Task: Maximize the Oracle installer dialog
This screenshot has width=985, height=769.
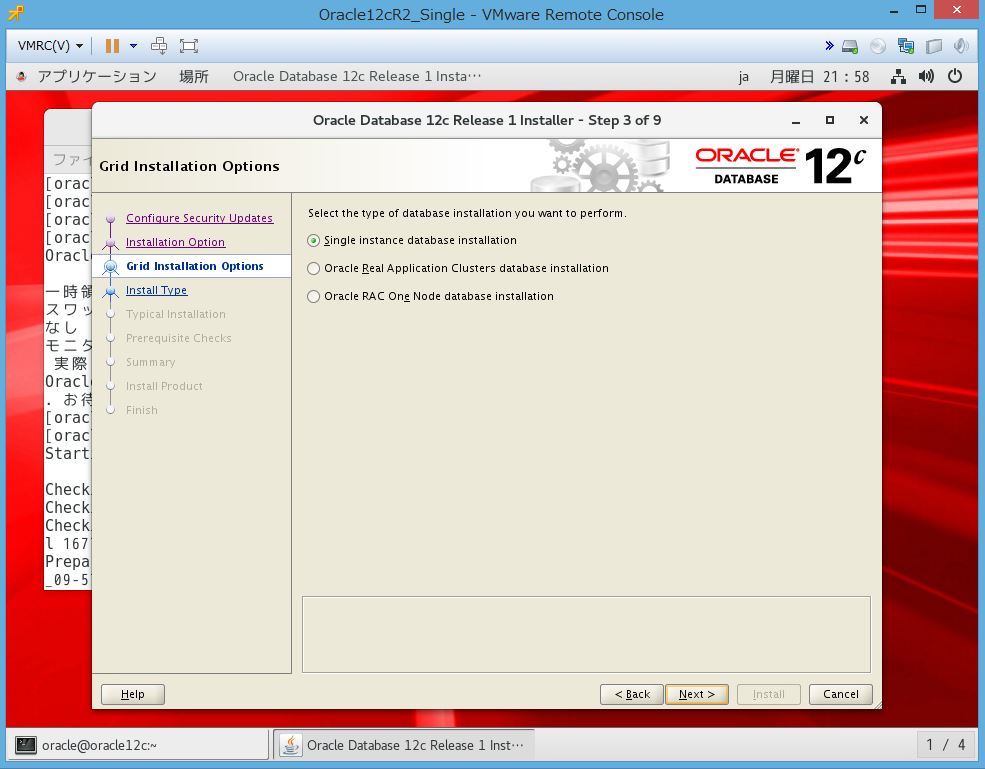Action: point(830,120)
